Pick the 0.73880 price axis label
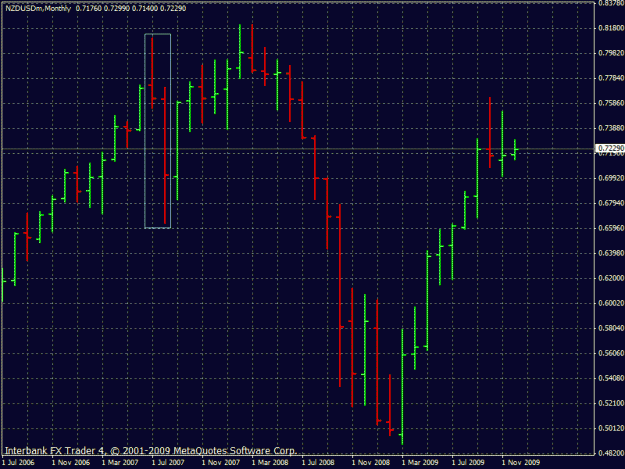The height and width of the screenshot is (469, 625). (x=611, y=128)
